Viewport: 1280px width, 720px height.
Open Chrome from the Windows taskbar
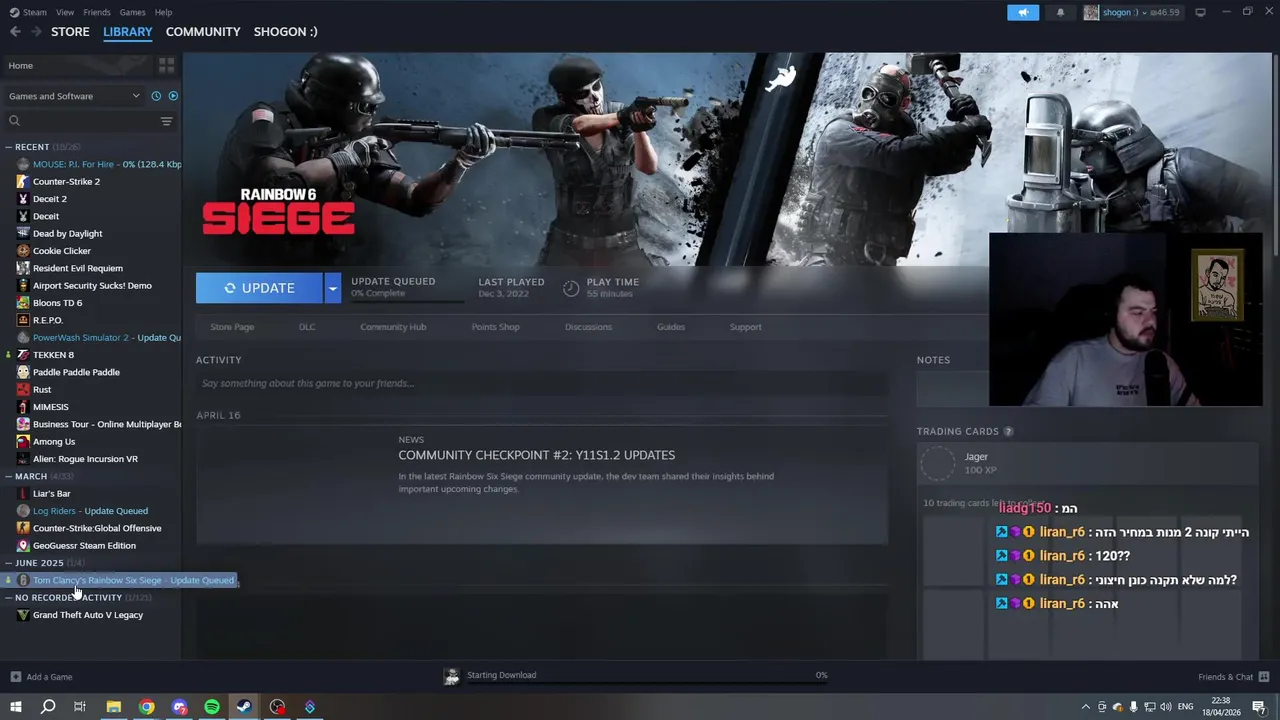(x=147, y=707)
